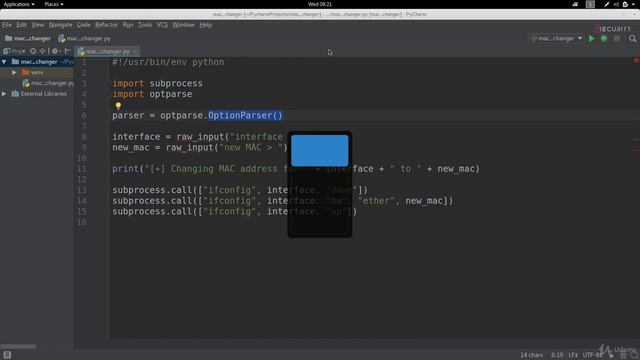
Task: Click line 1 shebang text
Action: click(x=168, y=62)
